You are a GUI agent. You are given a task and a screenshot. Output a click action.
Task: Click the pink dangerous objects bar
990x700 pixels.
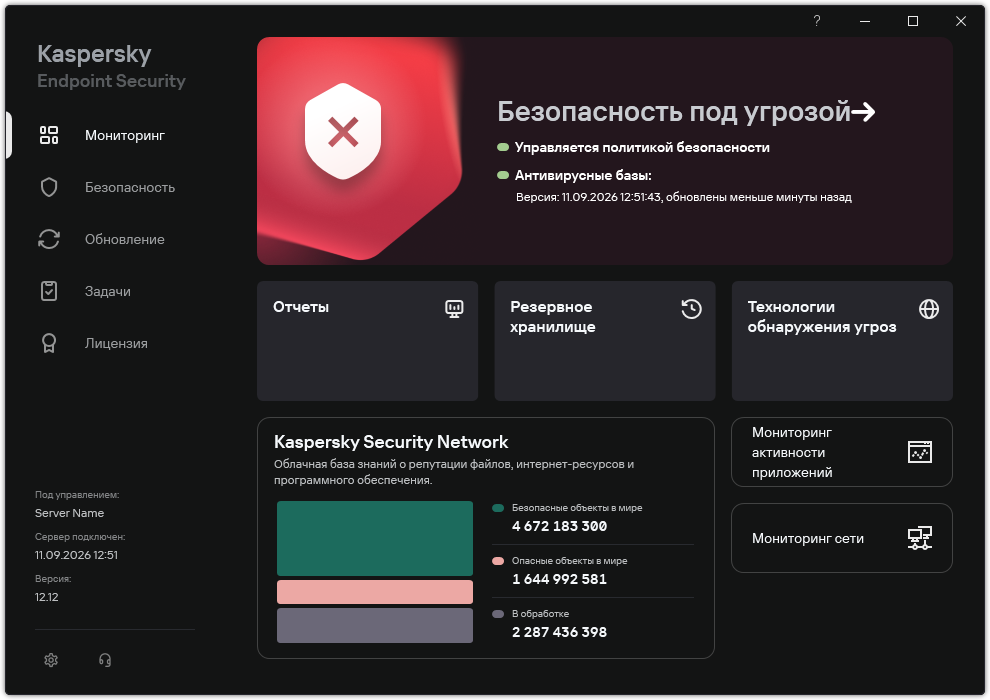coord(375,592)
